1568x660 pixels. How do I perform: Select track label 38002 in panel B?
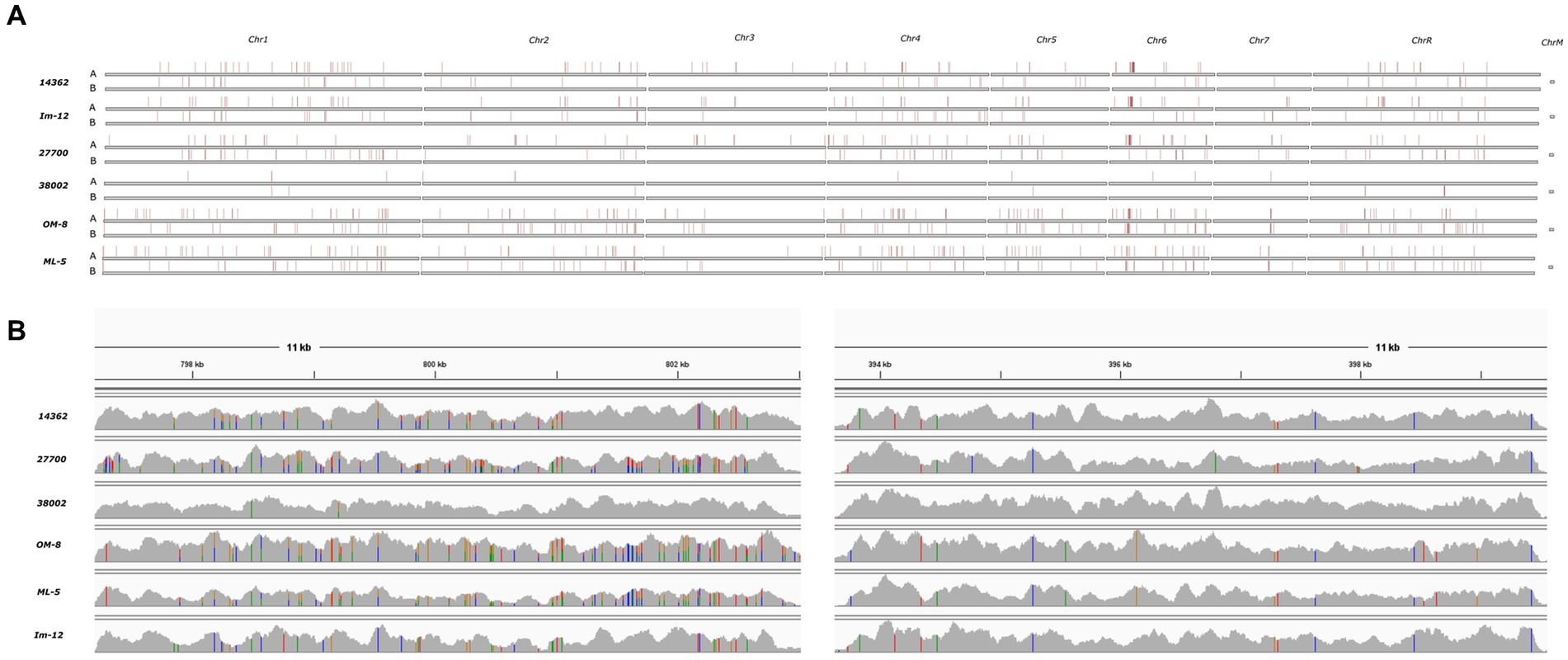(53, 503)
